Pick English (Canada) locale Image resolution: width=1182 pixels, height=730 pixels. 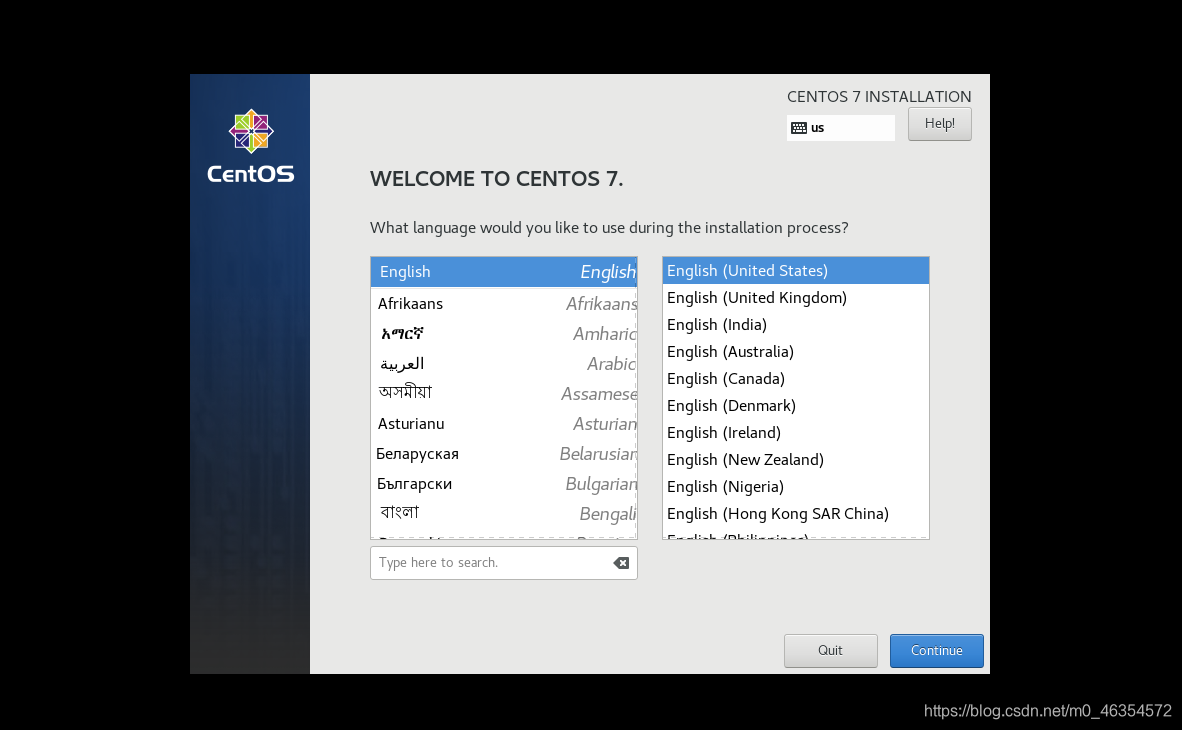[795, 379]
